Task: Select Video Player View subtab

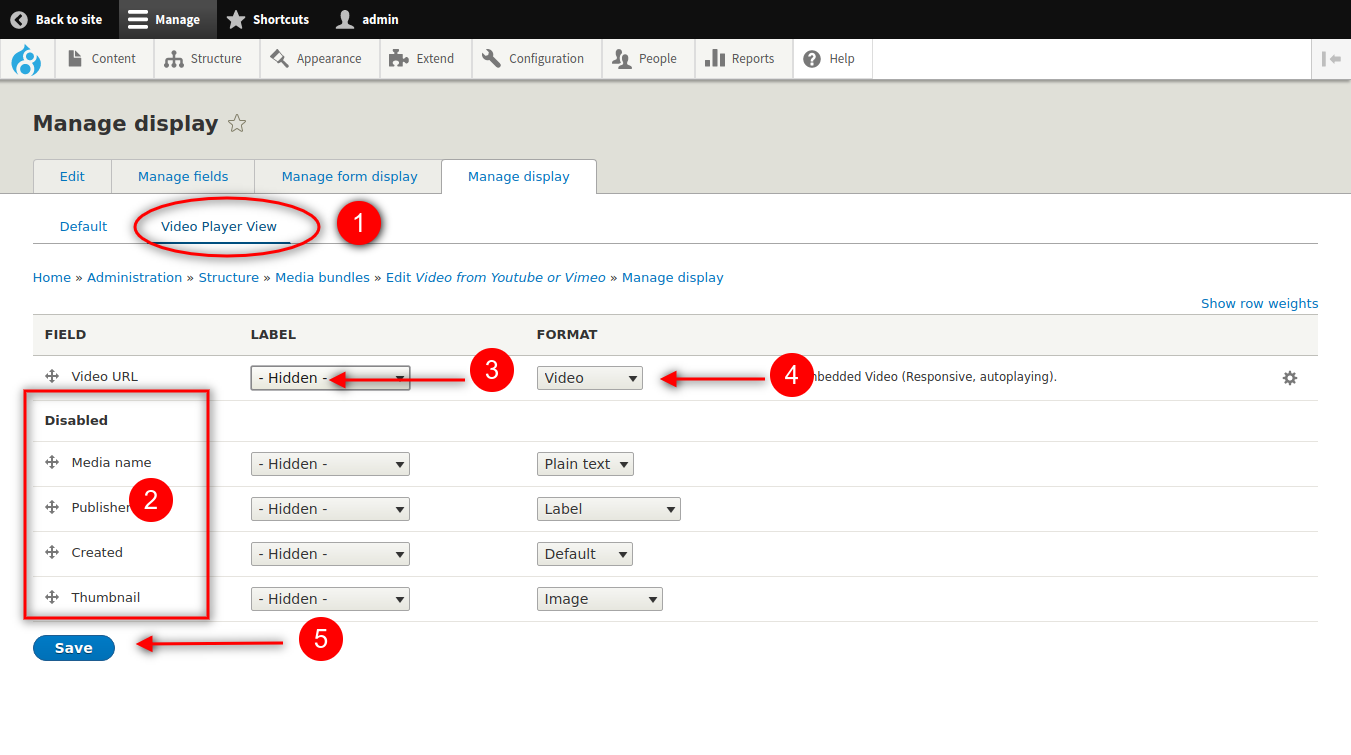Action: coord(219,226)
